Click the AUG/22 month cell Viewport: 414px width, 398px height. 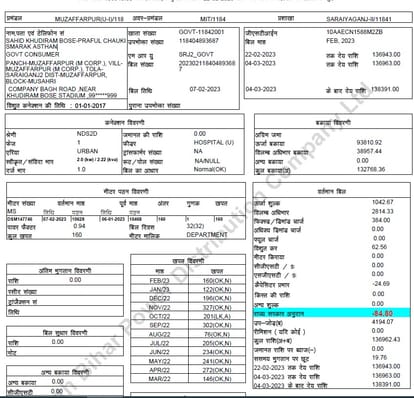click(x=160, y=334)
